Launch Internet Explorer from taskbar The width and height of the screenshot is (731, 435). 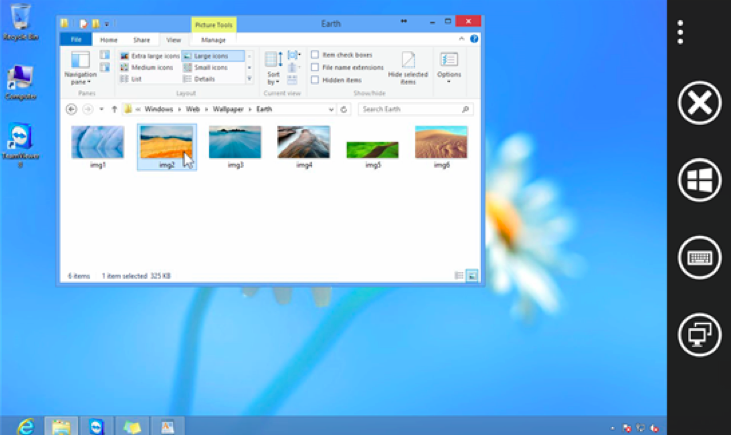coord(26,426)
